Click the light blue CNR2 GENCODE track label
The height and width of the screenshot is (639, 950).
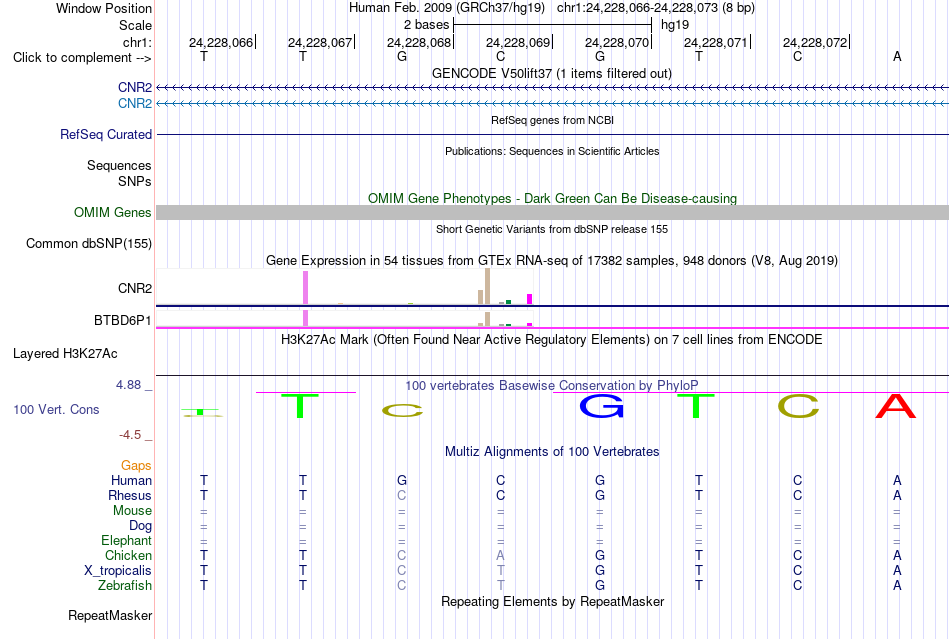135,103
